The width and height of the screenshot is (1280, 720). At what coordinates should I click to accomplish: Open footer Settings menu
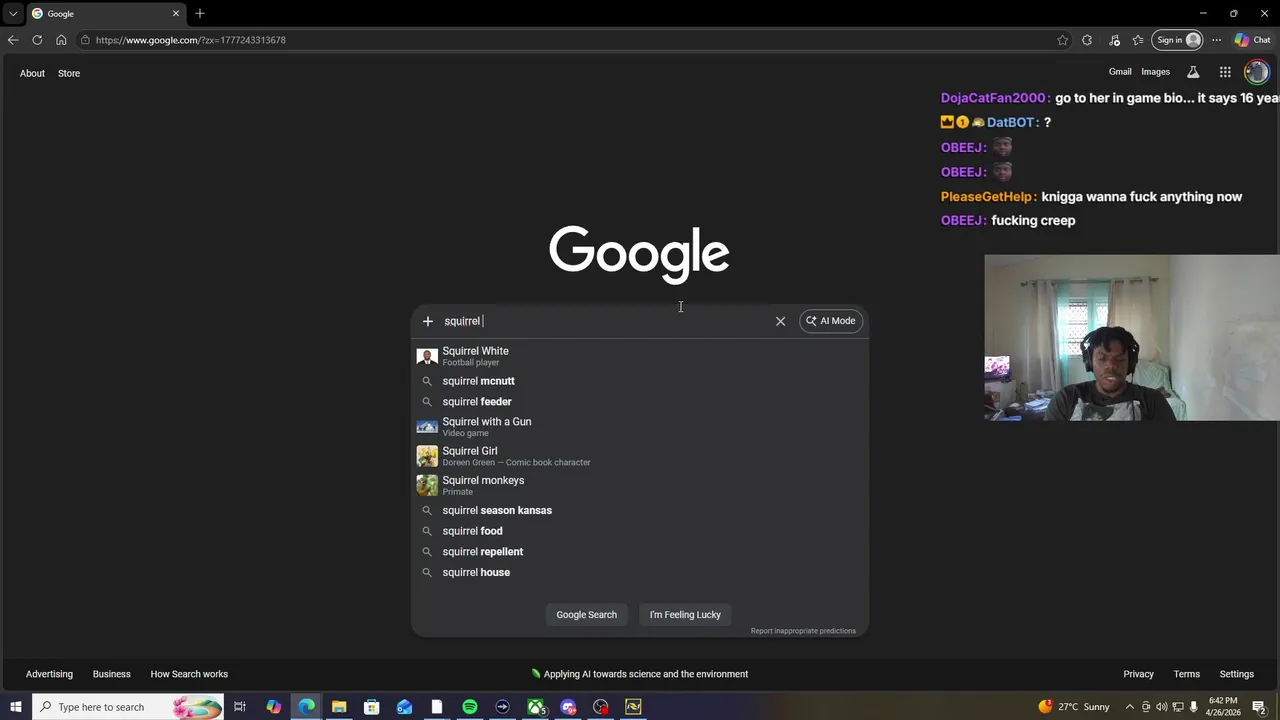(x=1237, y=674)
